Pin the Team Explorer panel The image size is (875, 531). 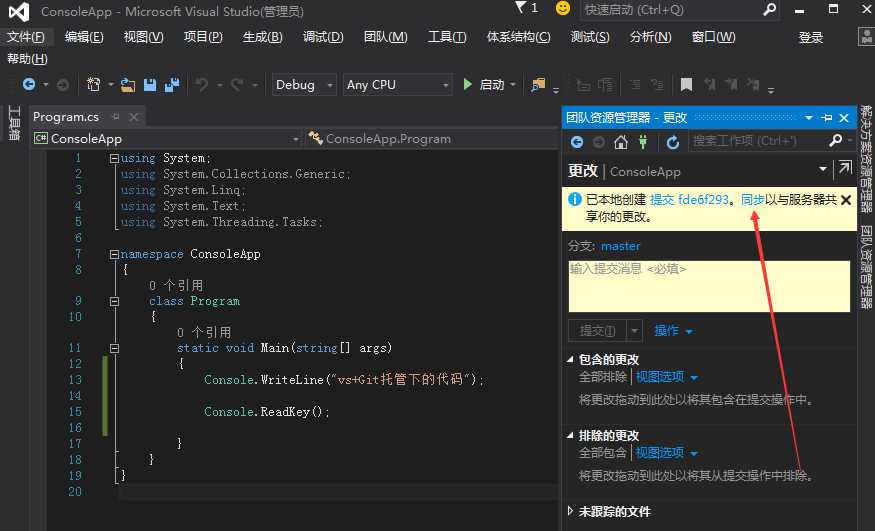click(x=826, y=118)
